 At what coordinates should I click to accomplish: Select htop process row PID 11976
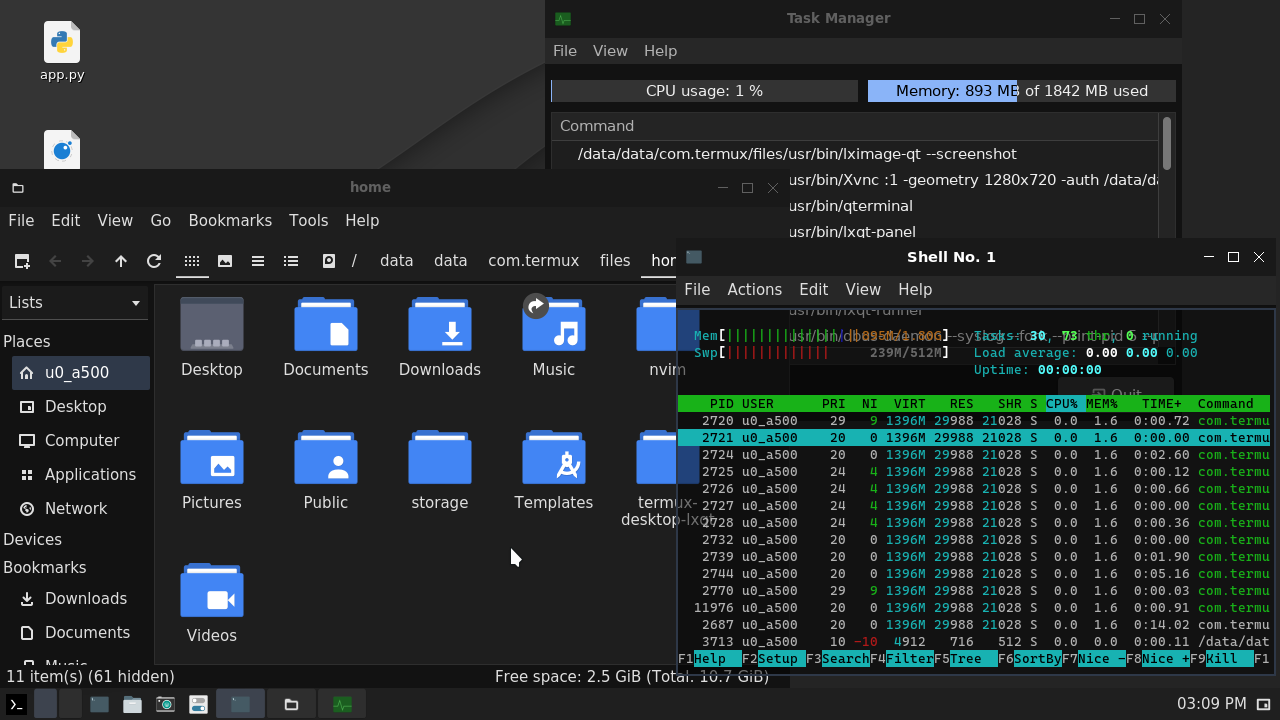click(974, 608)
